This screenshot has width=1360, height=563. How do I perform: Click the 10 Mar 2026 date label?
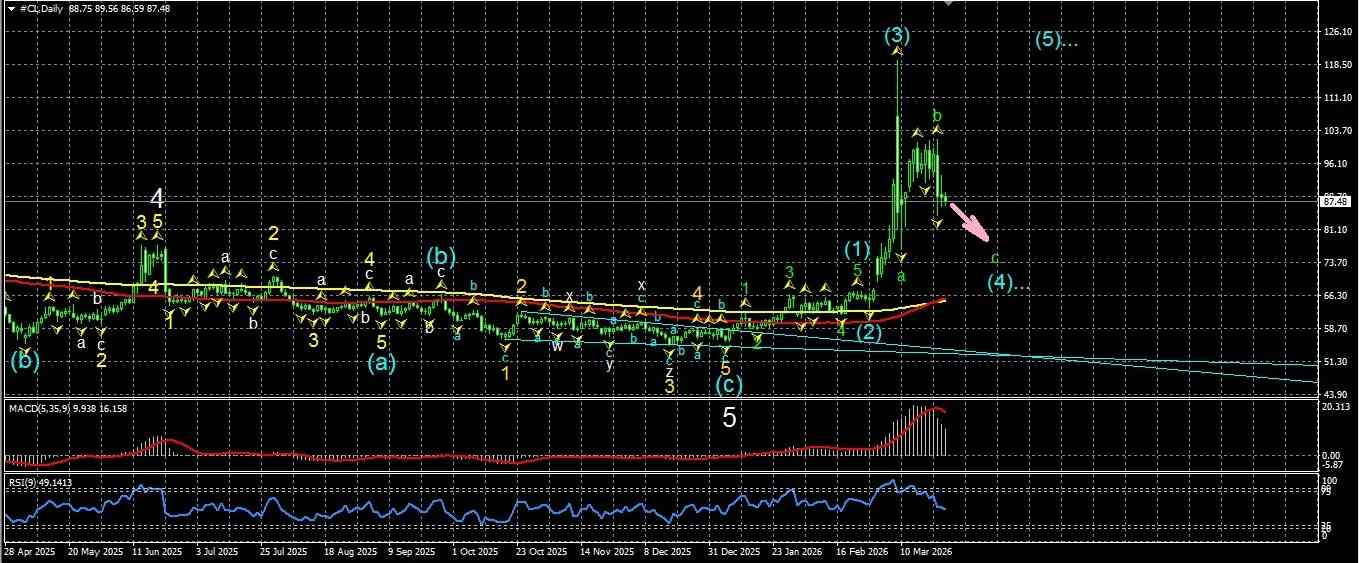(x=926, y=551)
